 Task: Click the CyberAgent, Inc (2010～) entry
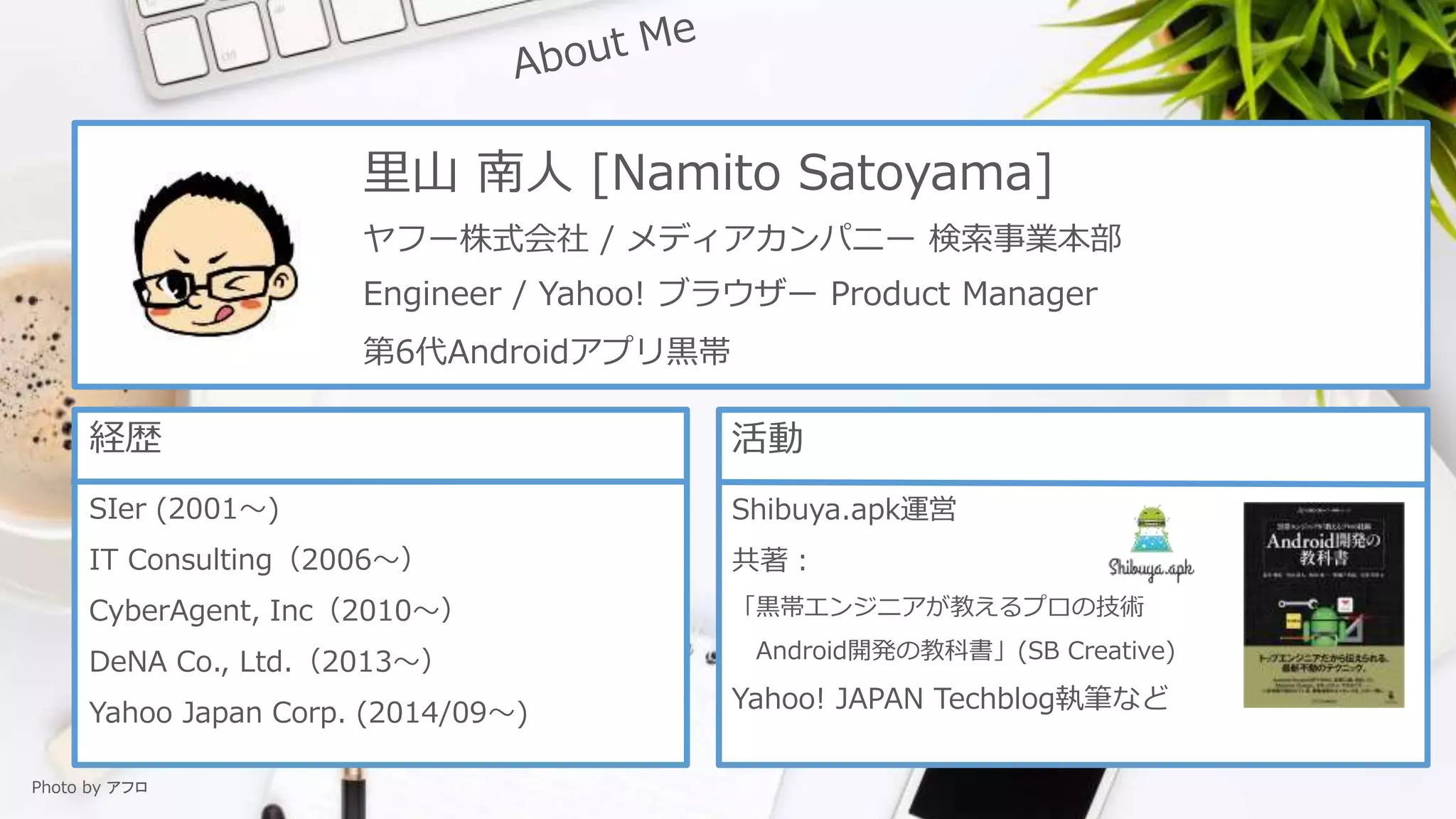pyautogui.click(x=270, y=611)
